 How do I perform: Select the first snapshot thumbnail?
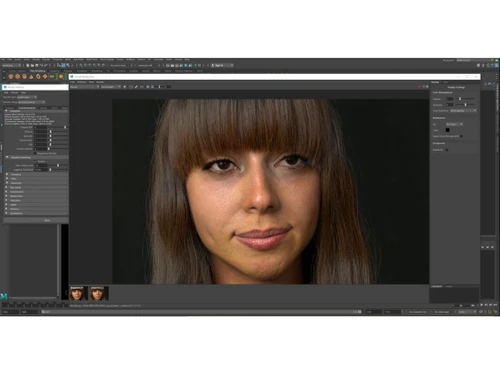[x=79, y=293]
